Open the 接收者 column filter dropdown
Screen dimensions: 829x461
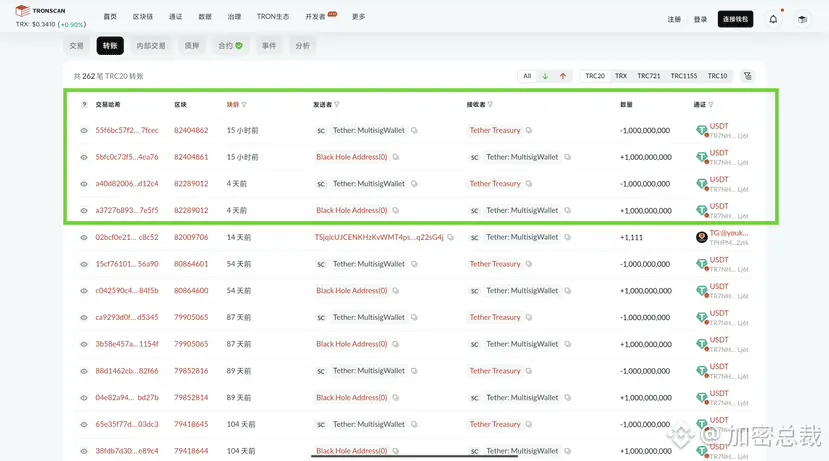click(490, 105)
